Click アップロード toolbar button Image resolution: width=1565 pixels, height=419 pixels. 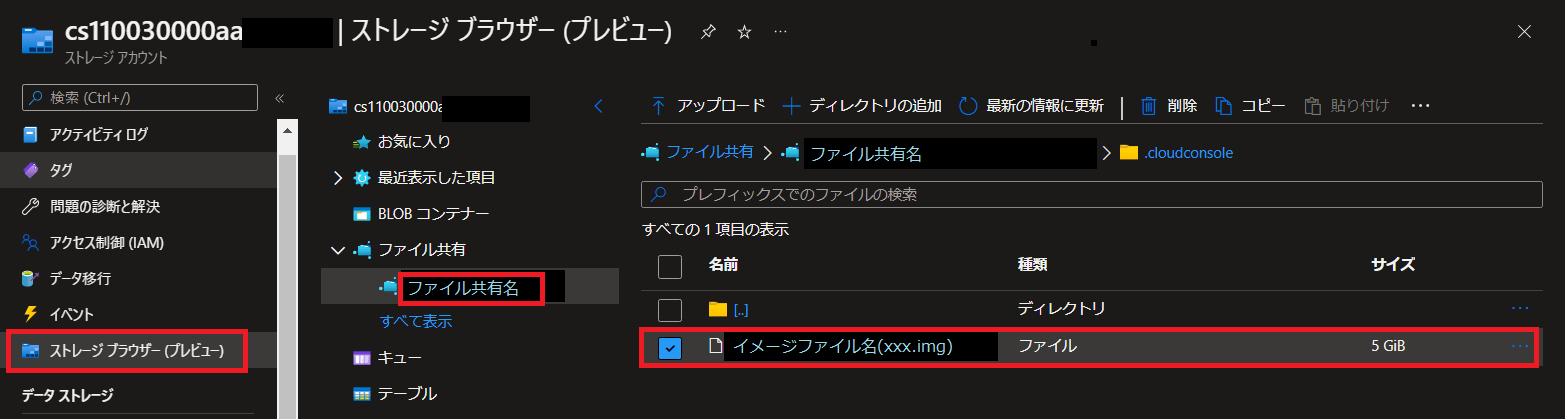[x=708, y=105]
